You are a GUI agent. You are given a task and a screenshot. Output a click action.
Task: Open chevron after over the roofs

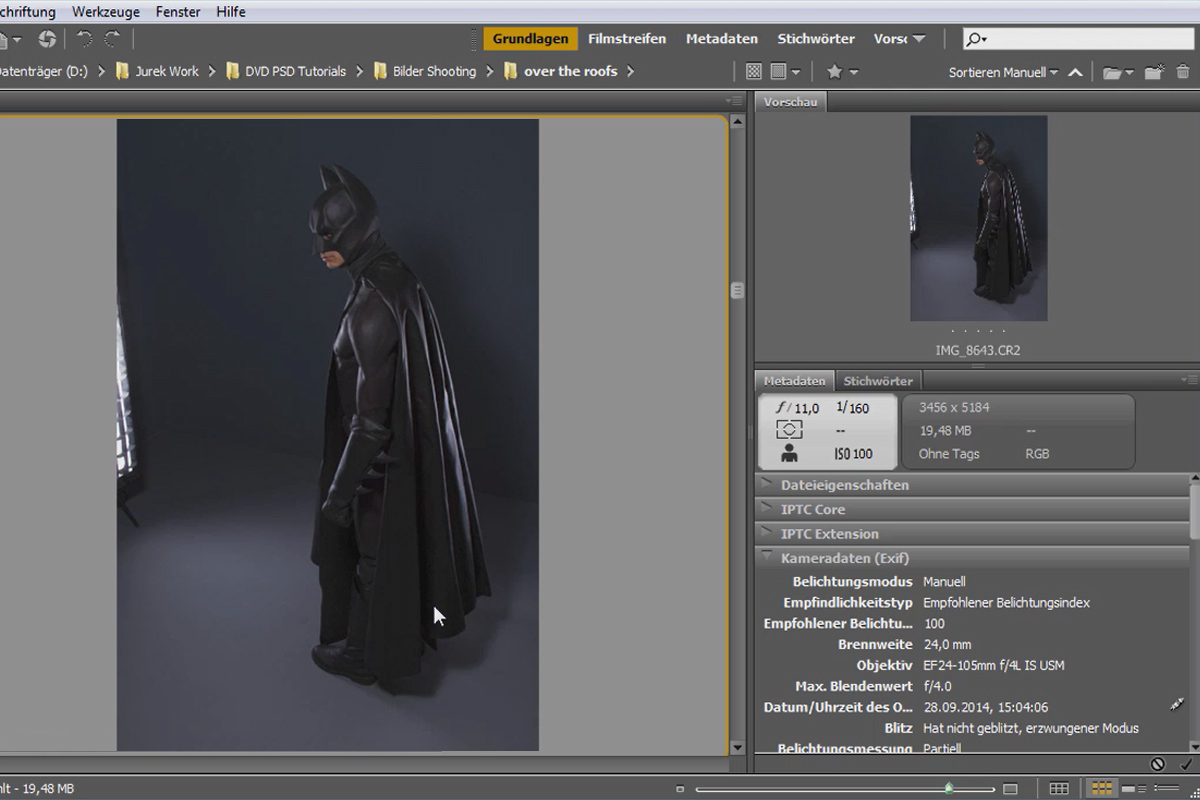631,72
